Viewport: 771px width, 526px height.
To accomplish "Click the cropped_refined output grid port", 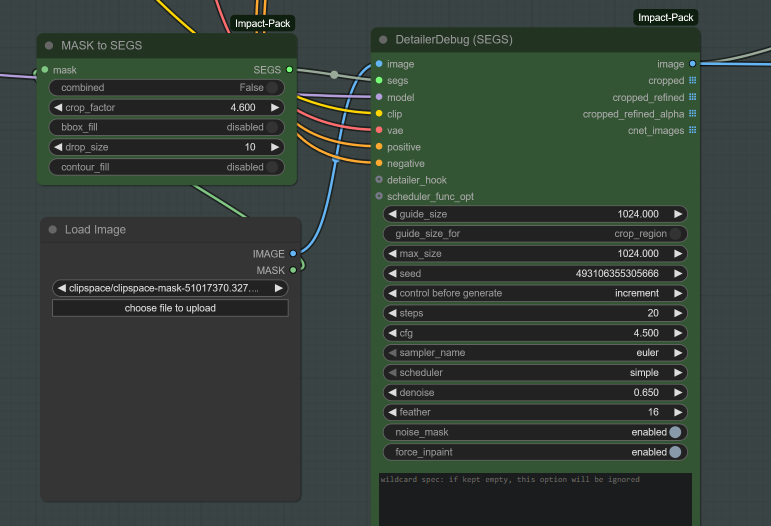I will 692,98.
